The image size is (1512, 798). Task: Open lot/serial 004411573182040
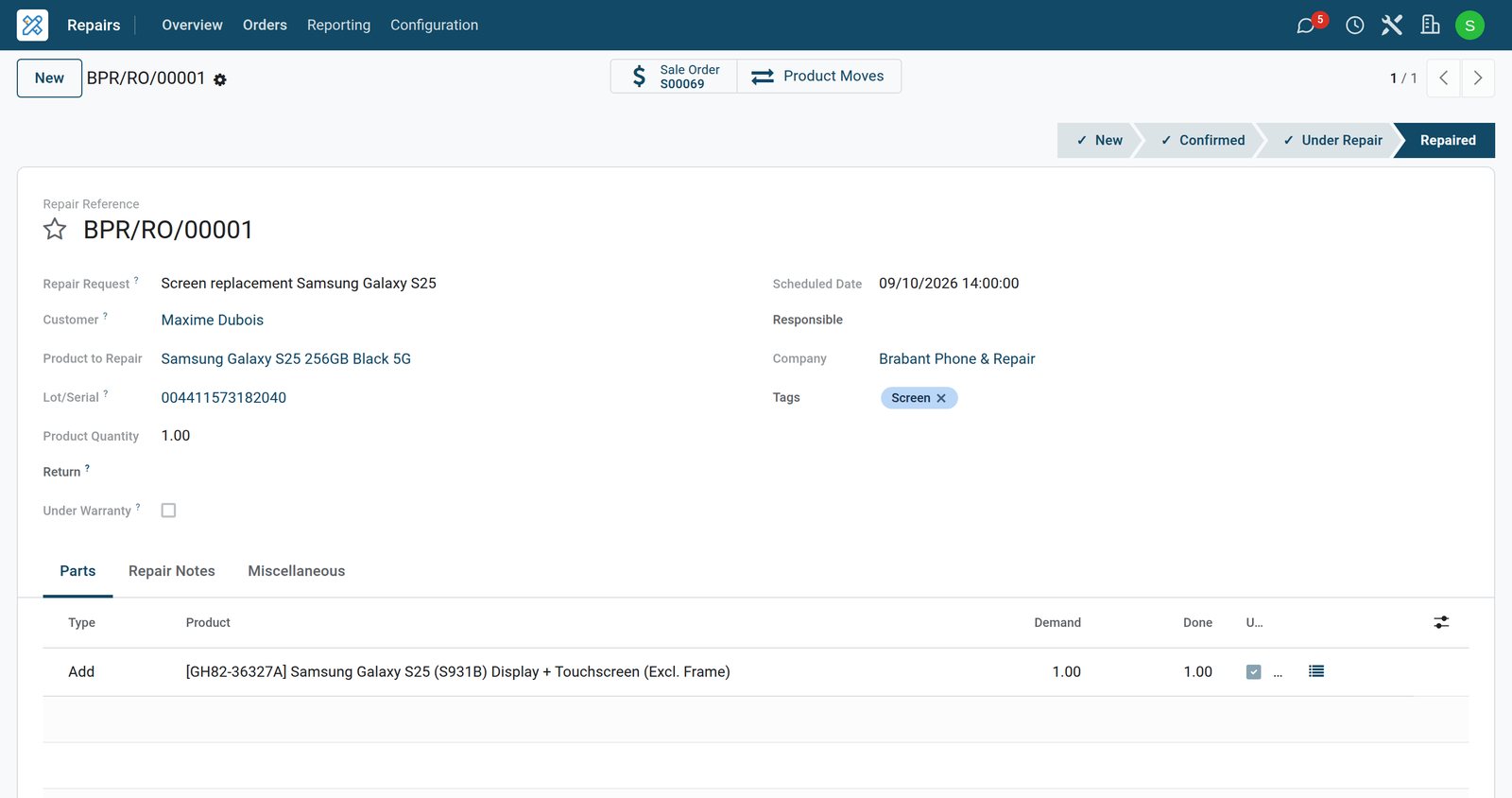coord(224,398)
